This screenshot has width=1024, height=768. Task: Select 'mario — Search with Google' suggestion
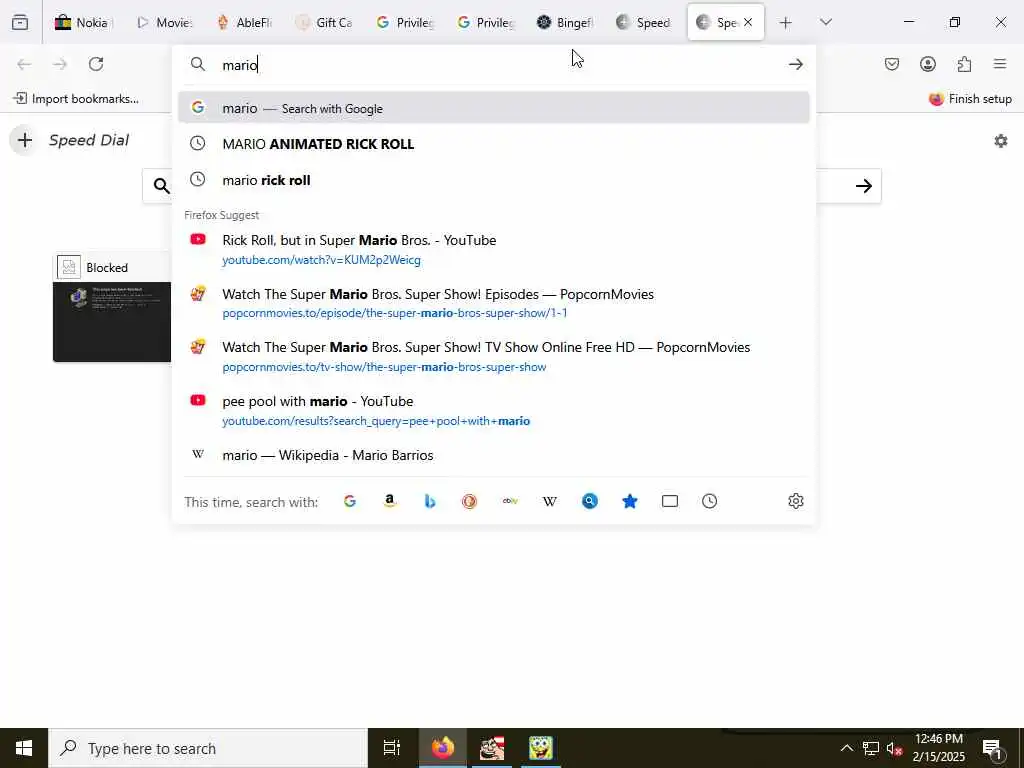pos(494,108)
